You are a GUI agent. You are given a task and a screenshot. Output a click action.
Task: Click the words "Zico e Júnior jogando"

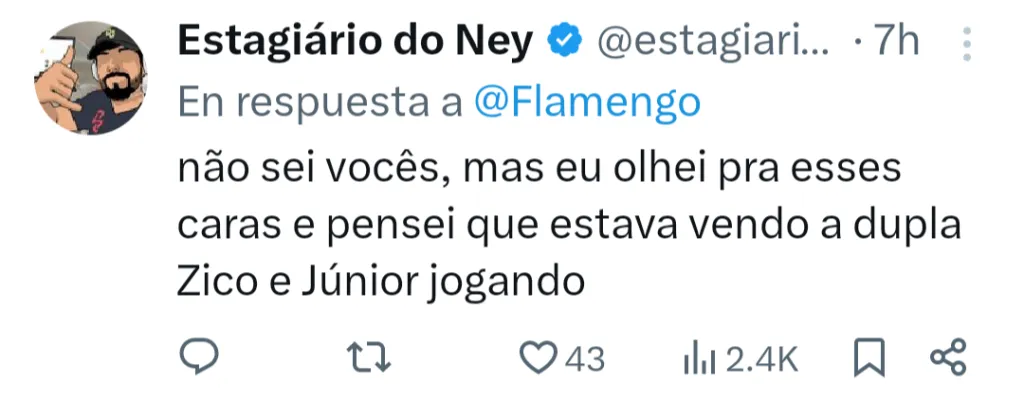click(x=380, y=283)
